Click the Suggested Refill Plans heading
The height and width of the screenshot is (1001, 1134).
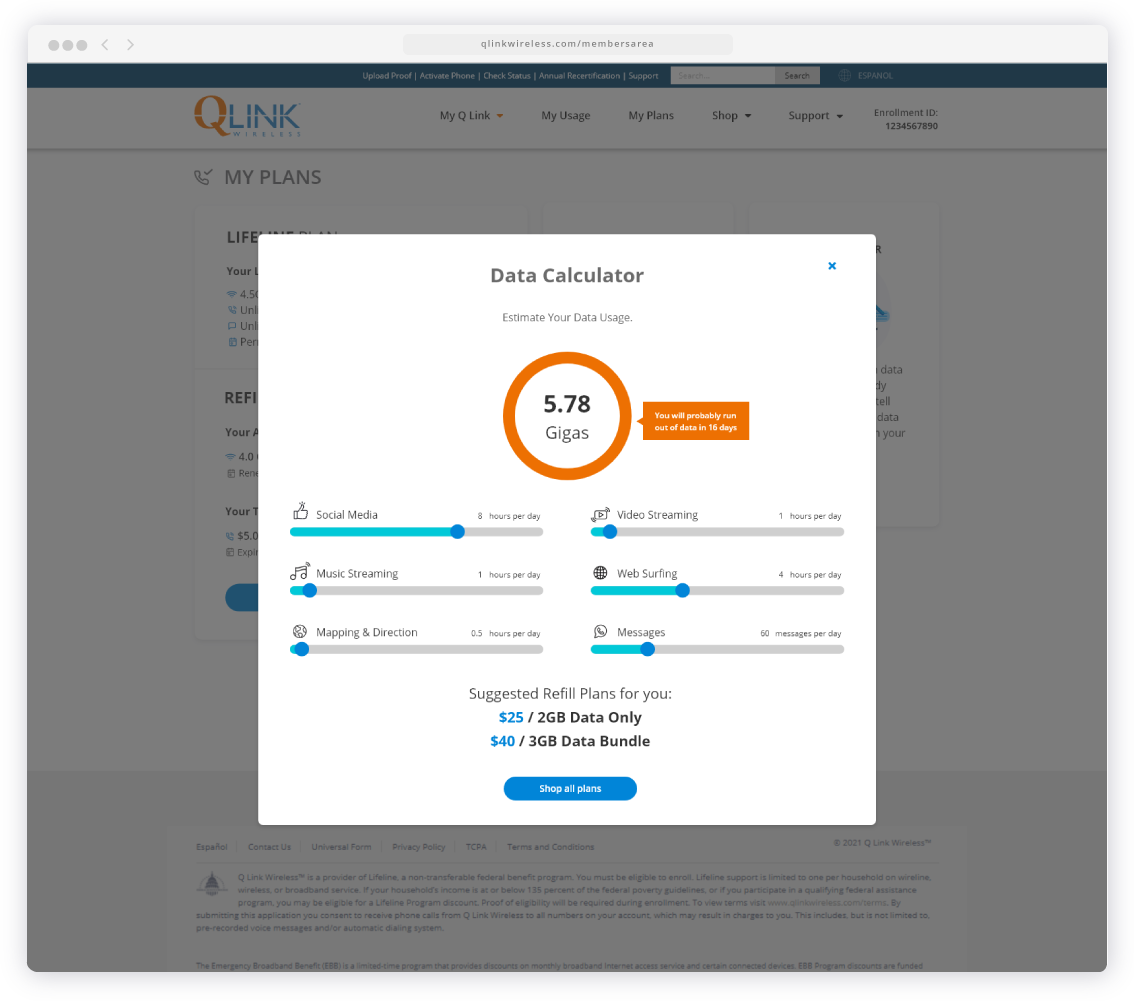pyautogui.click(x=570, y=694)
